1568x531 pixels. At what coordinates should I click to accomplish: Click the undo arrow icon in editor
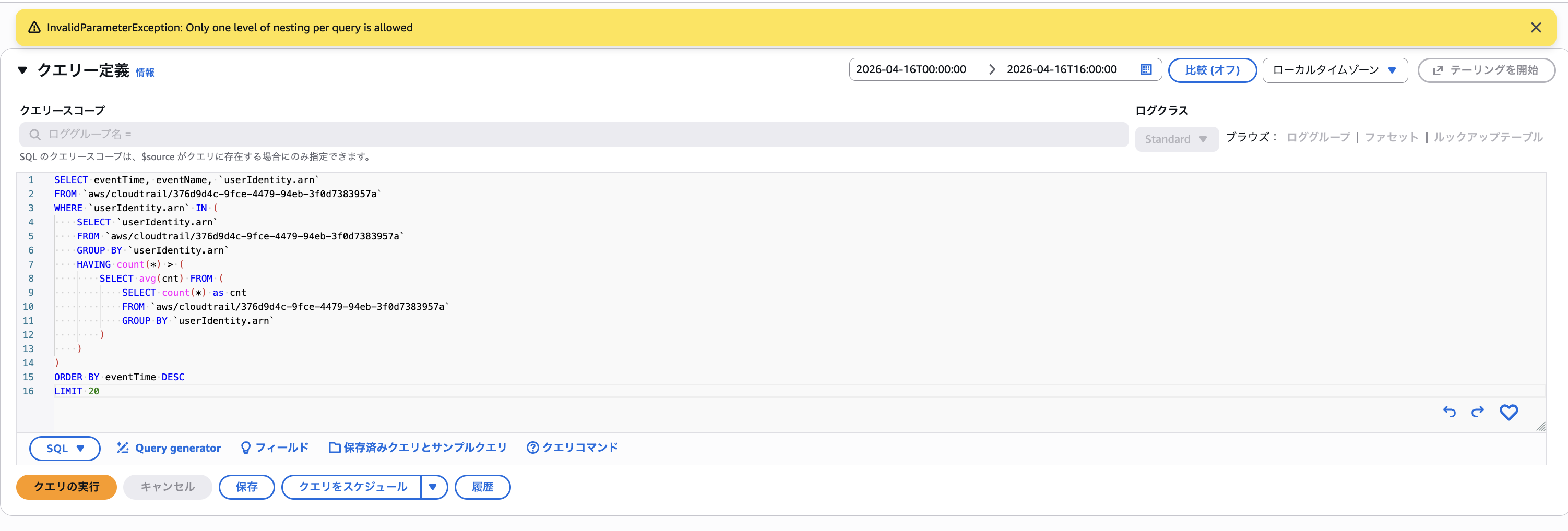1450,412
